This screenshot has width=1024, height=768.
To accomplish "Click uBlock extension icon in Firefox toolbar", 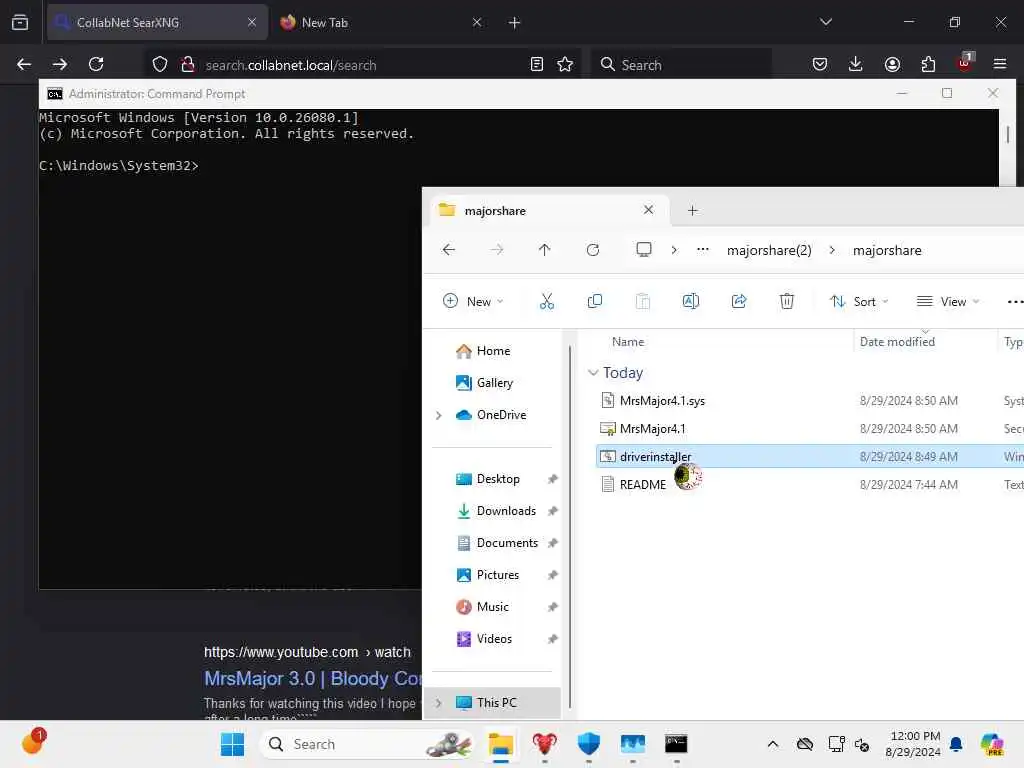I will point(965,63).
